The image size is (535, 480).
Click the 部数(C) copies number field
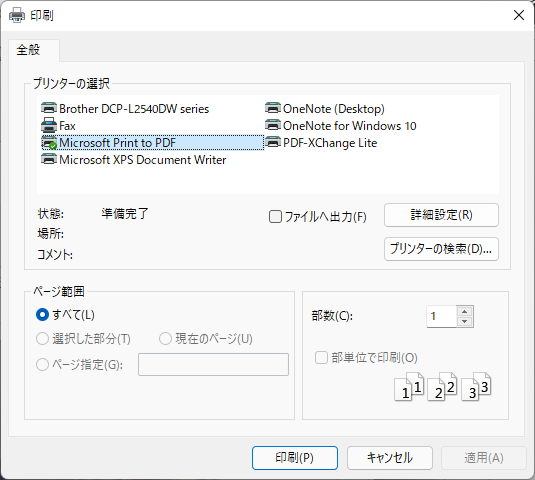pyautogui.click(x=442, y=316)
